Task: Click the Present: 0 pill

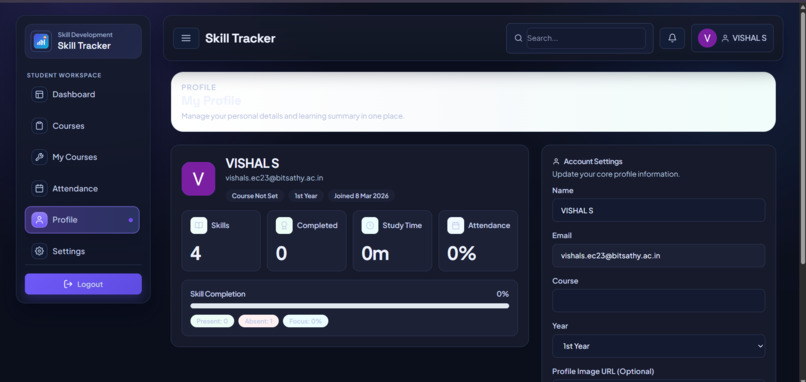Action: click(x=212, y=321)
